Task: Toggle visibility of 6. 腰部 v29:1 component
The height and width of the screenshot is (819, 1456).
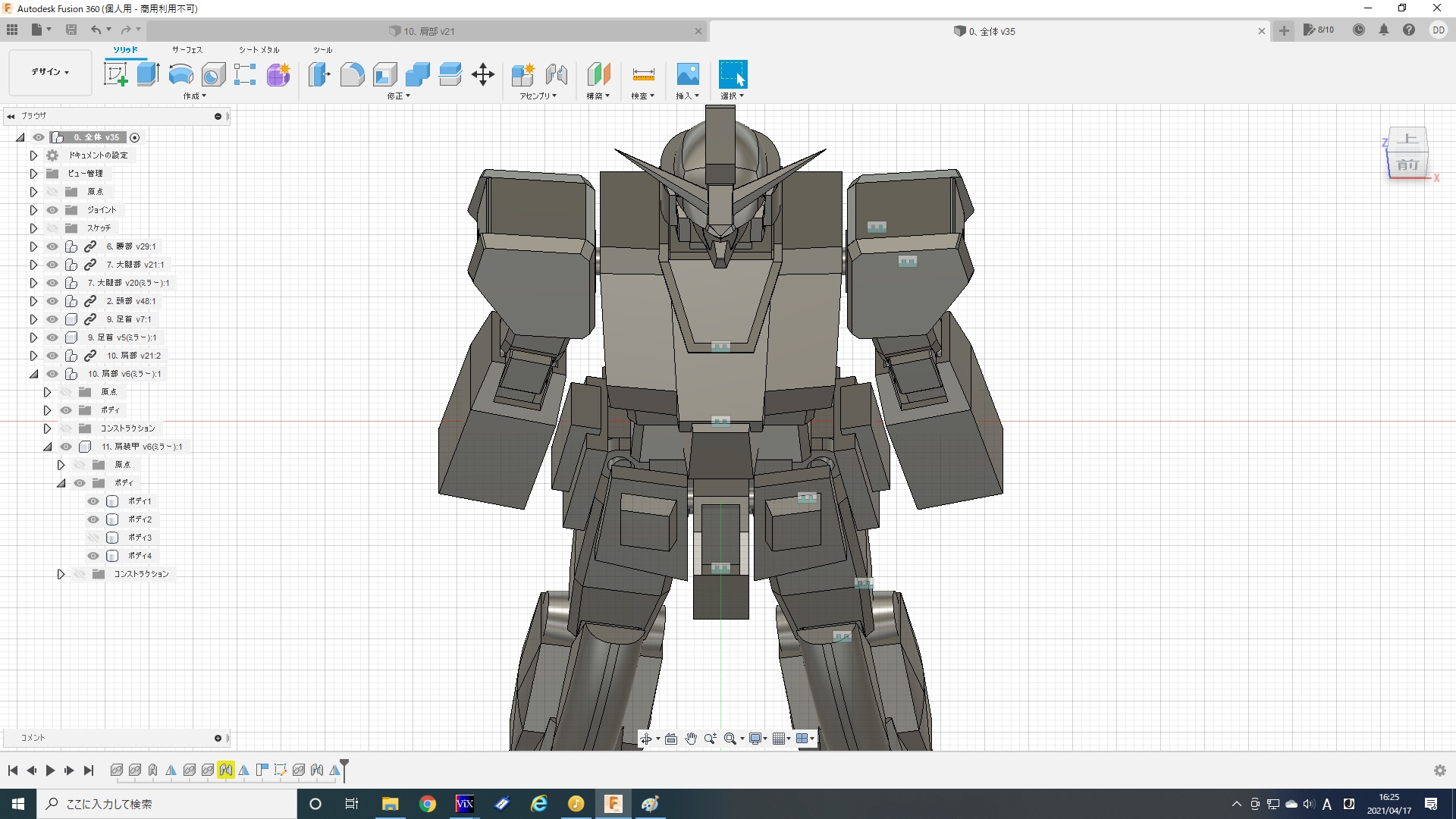Action: coord(52,246)
